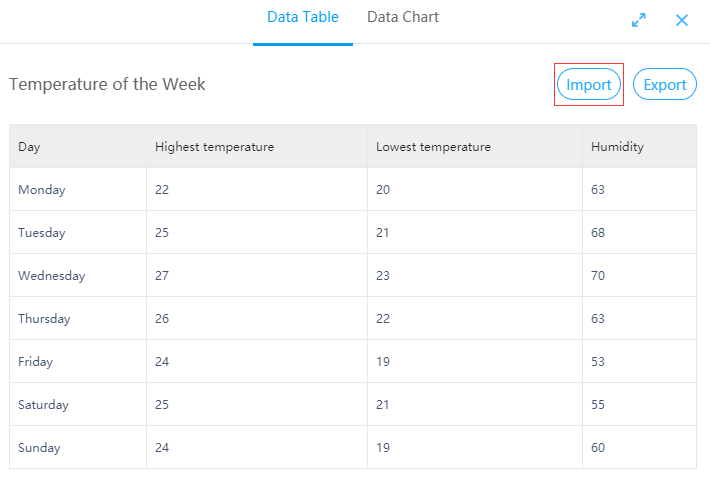Click Tuesday's highest temperature value 25
The width and height of the screenshot is (710, 488).
[162, 233]
